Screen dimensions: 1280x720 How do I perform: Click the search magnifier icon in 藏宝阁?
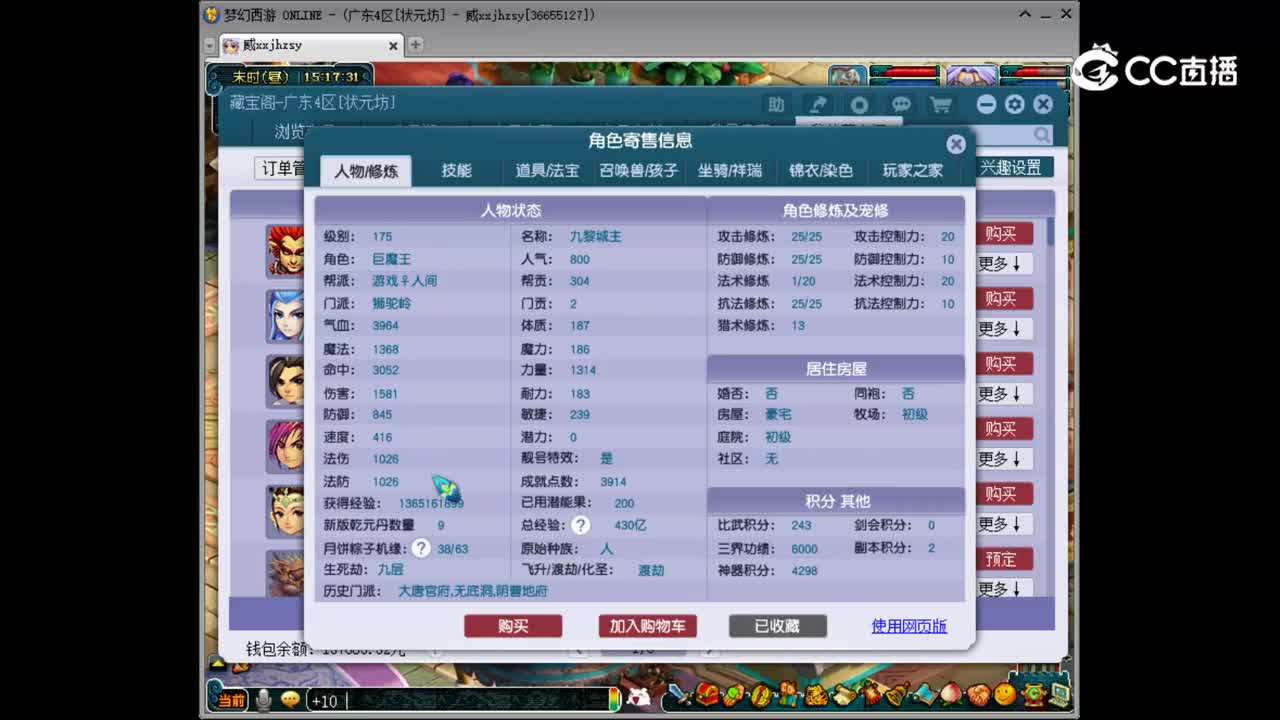click(1043, 134)
